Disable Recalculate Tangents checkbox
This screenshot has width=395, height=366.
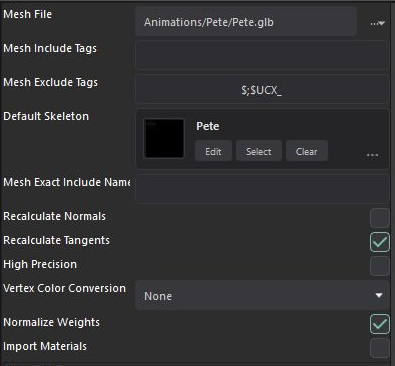380,242
